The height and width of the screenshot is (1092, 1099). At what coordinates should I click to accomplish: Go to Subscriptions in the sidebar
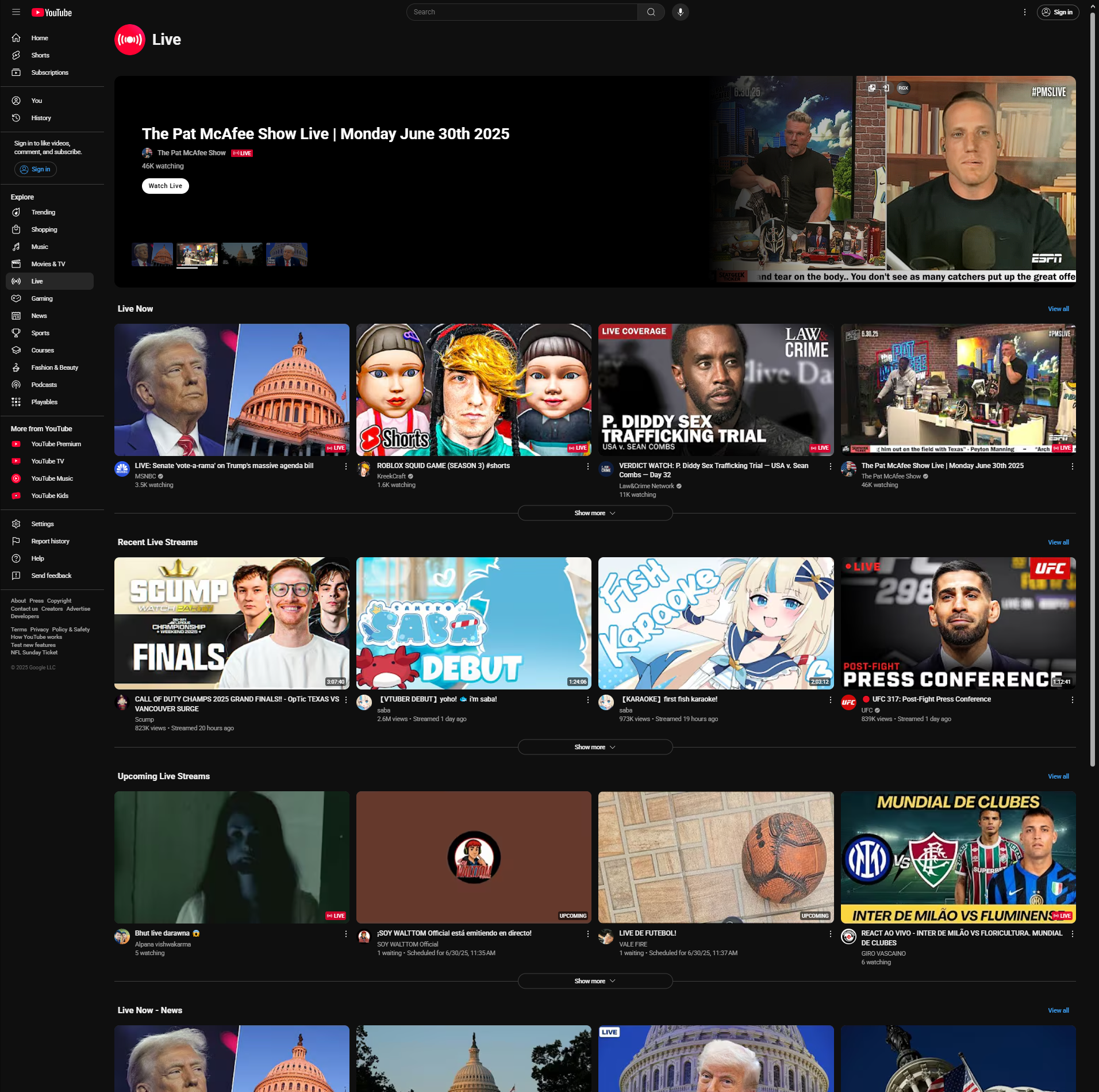click(x=49, y=72)
